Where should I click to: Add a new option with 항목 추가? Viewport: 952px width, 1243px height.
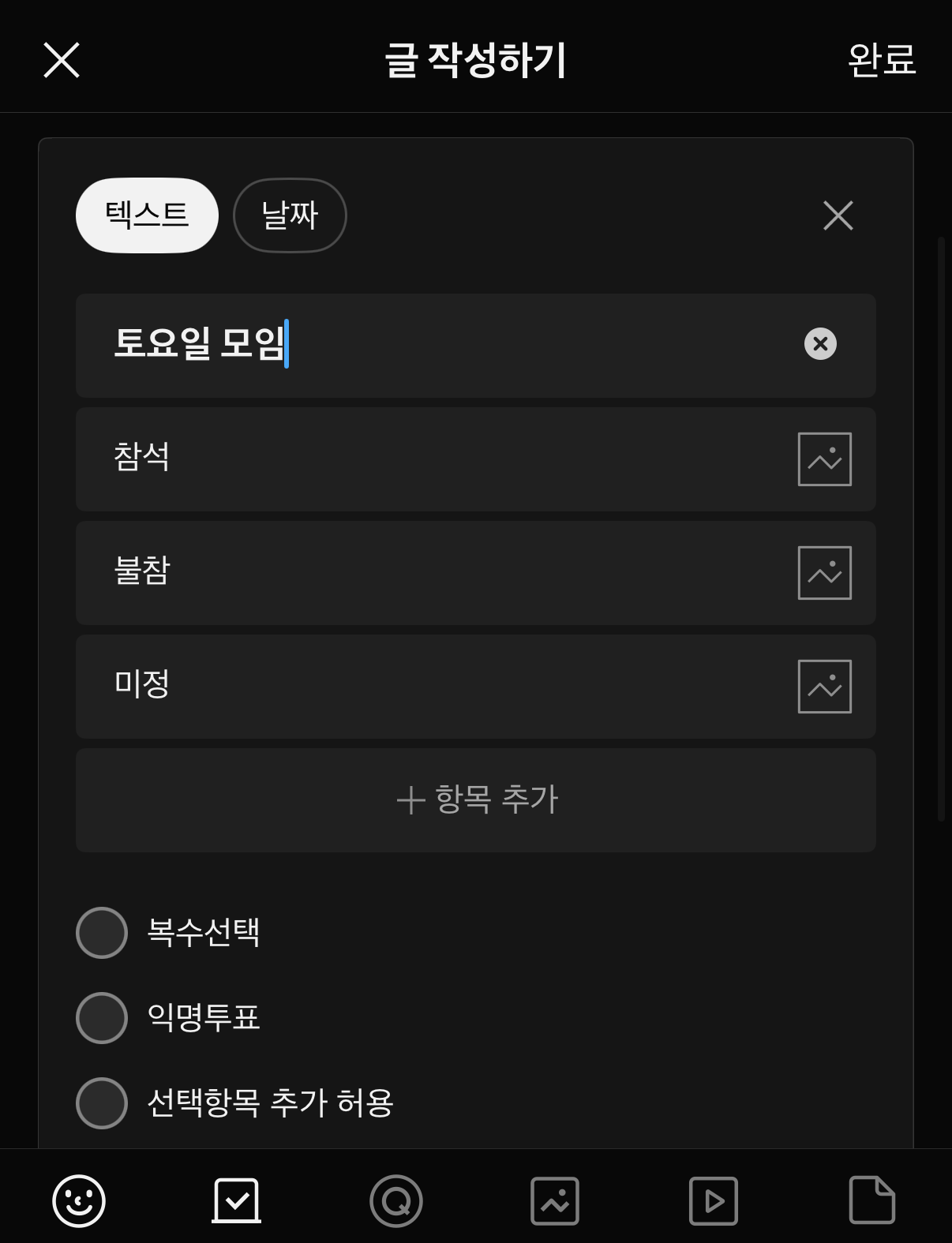pos(476,800)
